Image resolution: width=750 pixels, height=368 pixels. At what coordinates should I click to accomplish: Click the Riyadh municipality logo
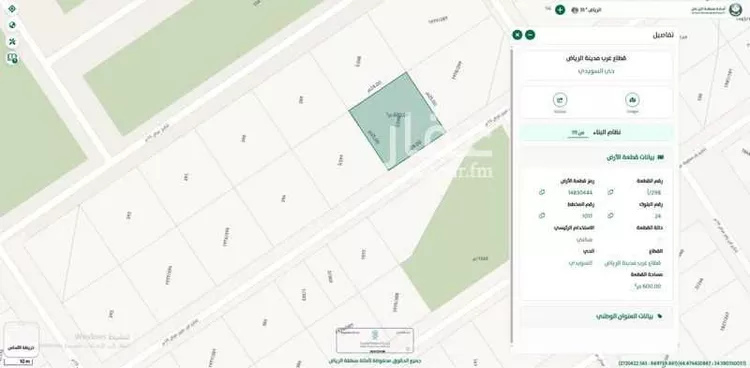(x=735, y=10)
